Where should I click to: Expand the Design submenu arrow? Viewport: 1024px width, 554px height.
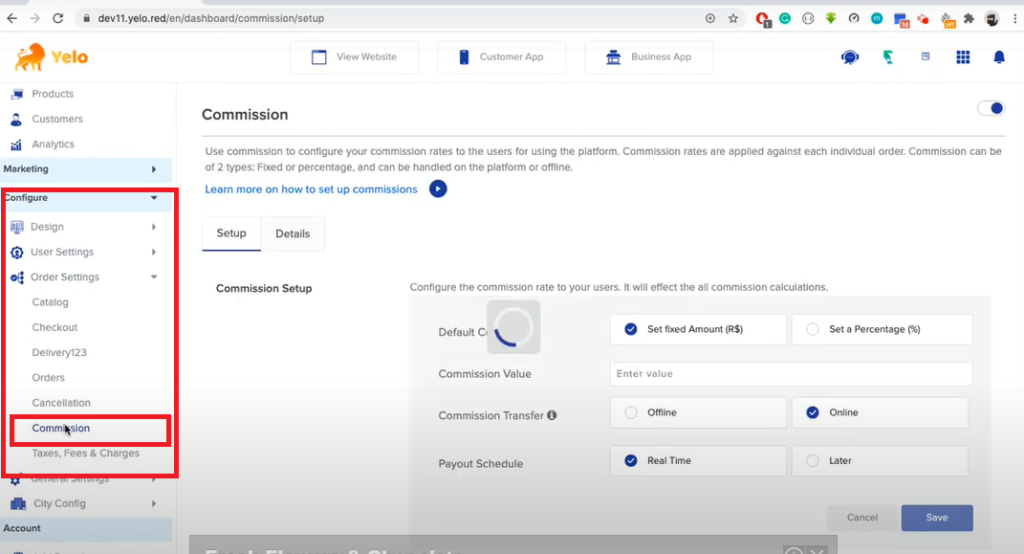click(153, 227)
